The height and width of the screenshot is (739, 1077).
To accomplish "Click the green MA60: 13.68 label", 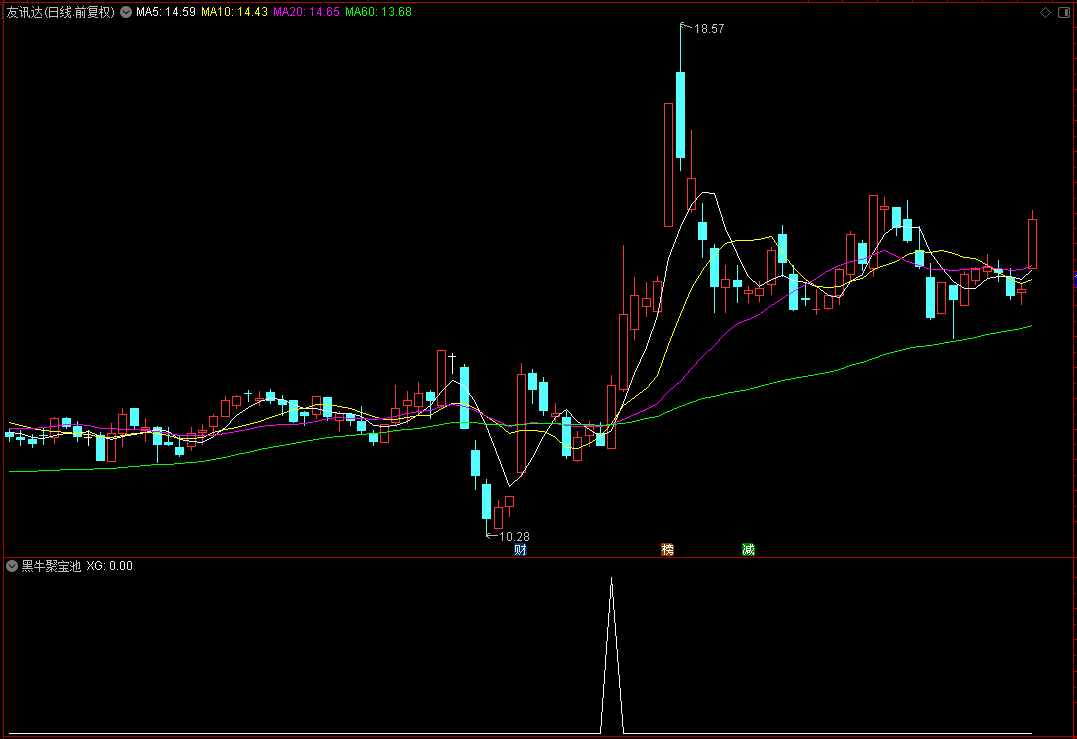I will [378, 12].
